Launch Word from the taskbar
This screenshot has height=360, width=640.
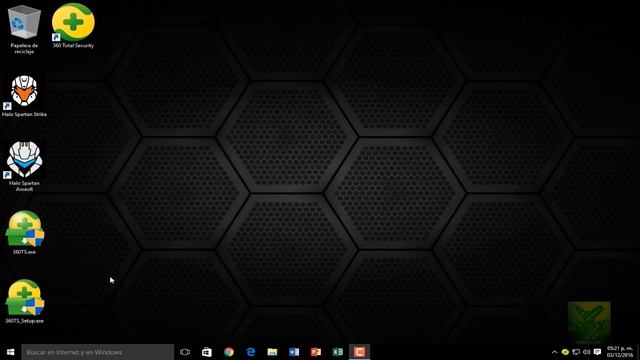coord(294,352)
